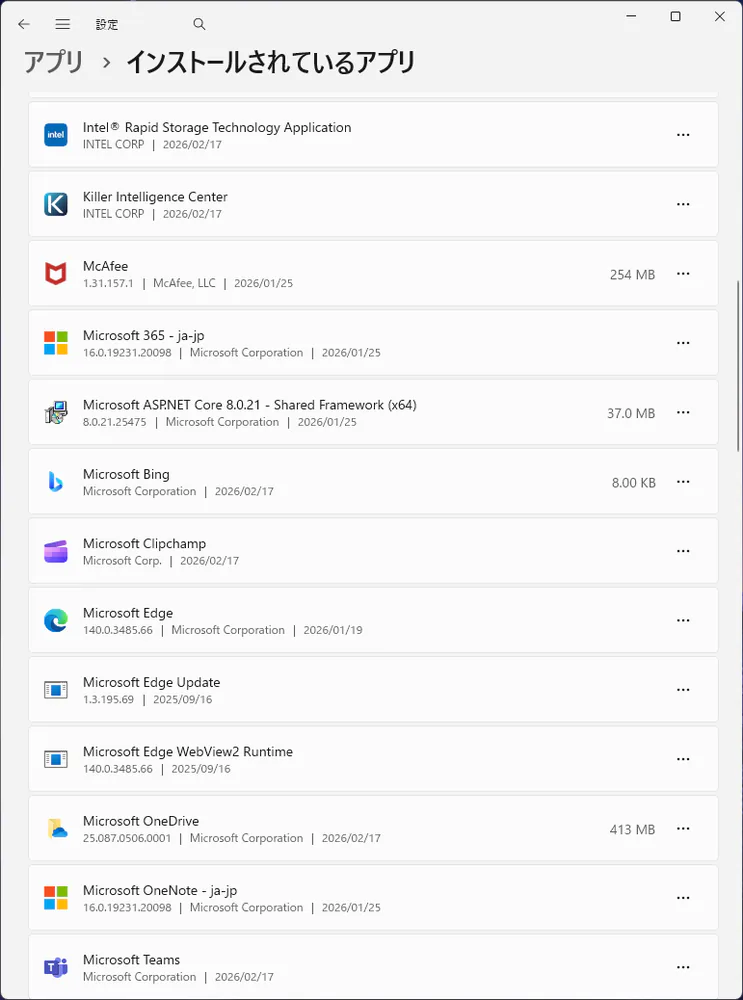Open more options for Microsoft Edge
This screenshot has height=1000, width=743.
click(x=683, y=621)
